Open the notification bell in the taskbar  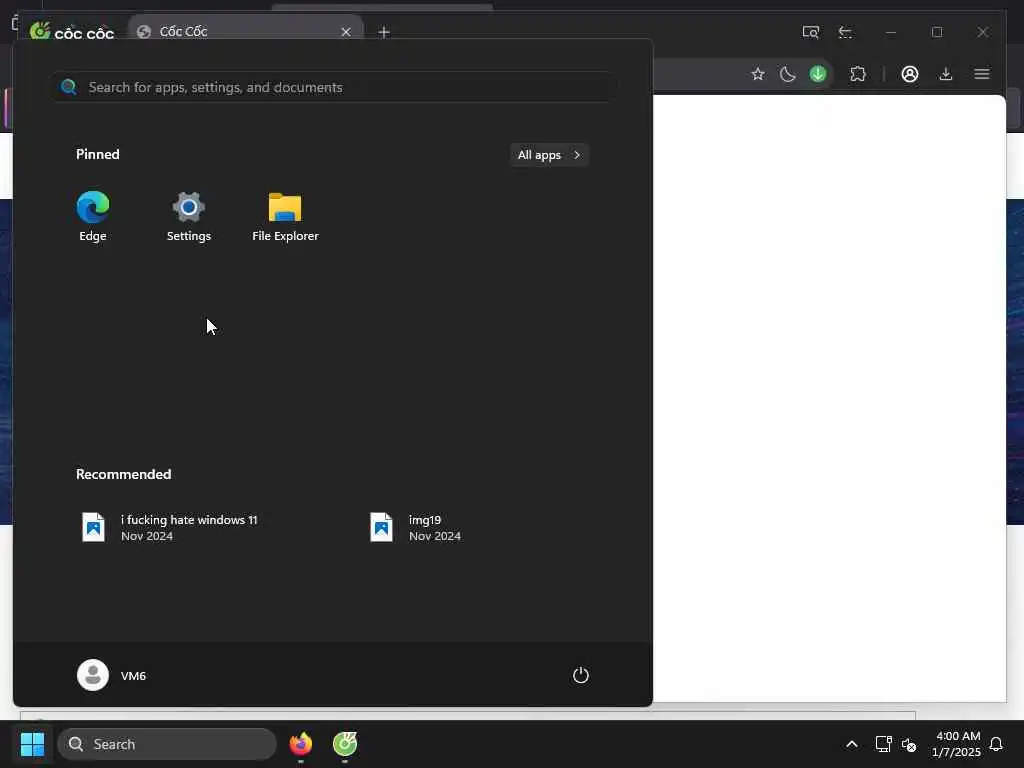coord(996,744)
